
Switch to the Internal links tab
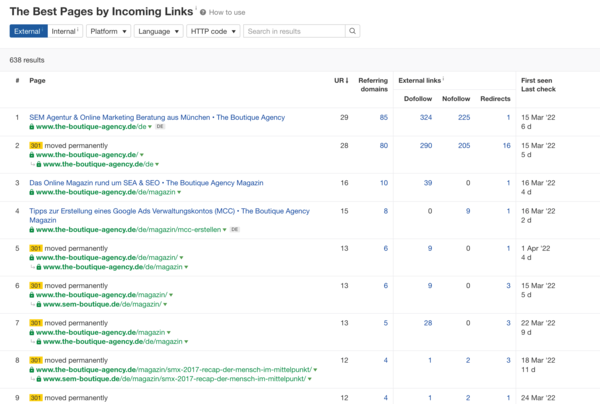65,31
